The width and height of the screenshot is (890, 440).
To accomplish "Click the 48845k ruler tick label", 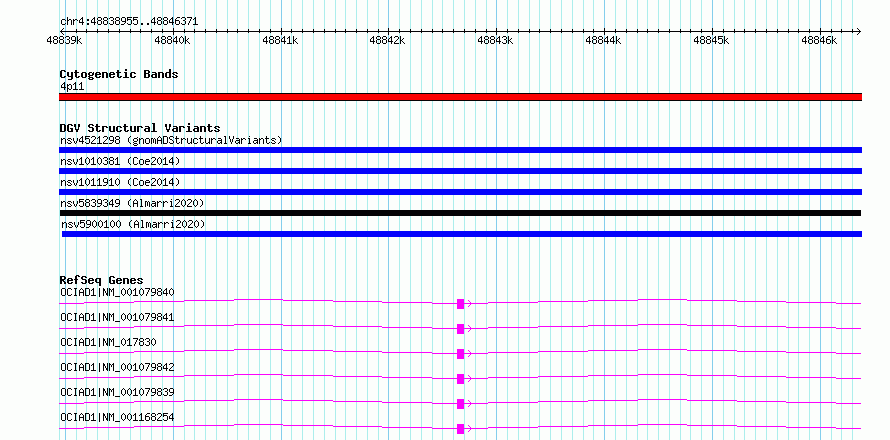I will [712, 40].
